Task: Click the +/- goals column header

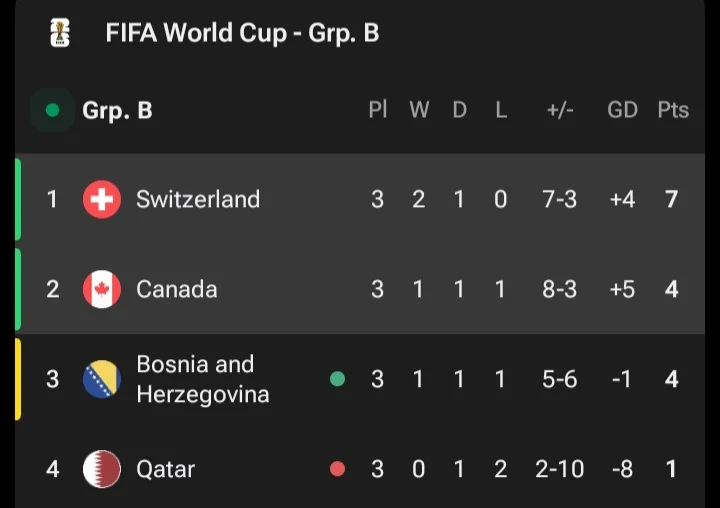Action: click(x=560, y=110)
